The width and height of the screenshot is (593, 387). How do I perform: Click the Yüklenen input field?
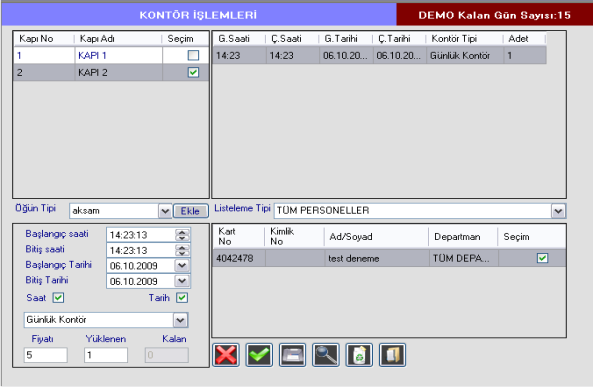(106, 355)
